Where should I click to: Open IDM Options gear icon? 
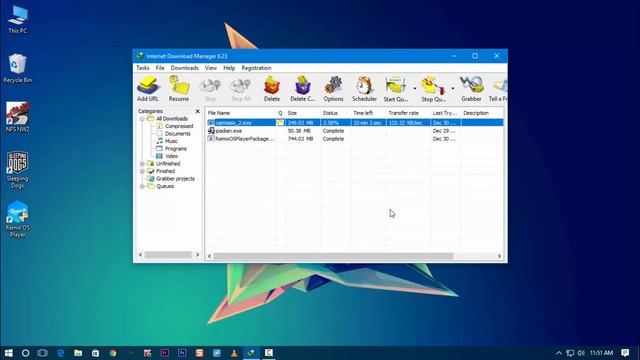[x=333, y=89]
